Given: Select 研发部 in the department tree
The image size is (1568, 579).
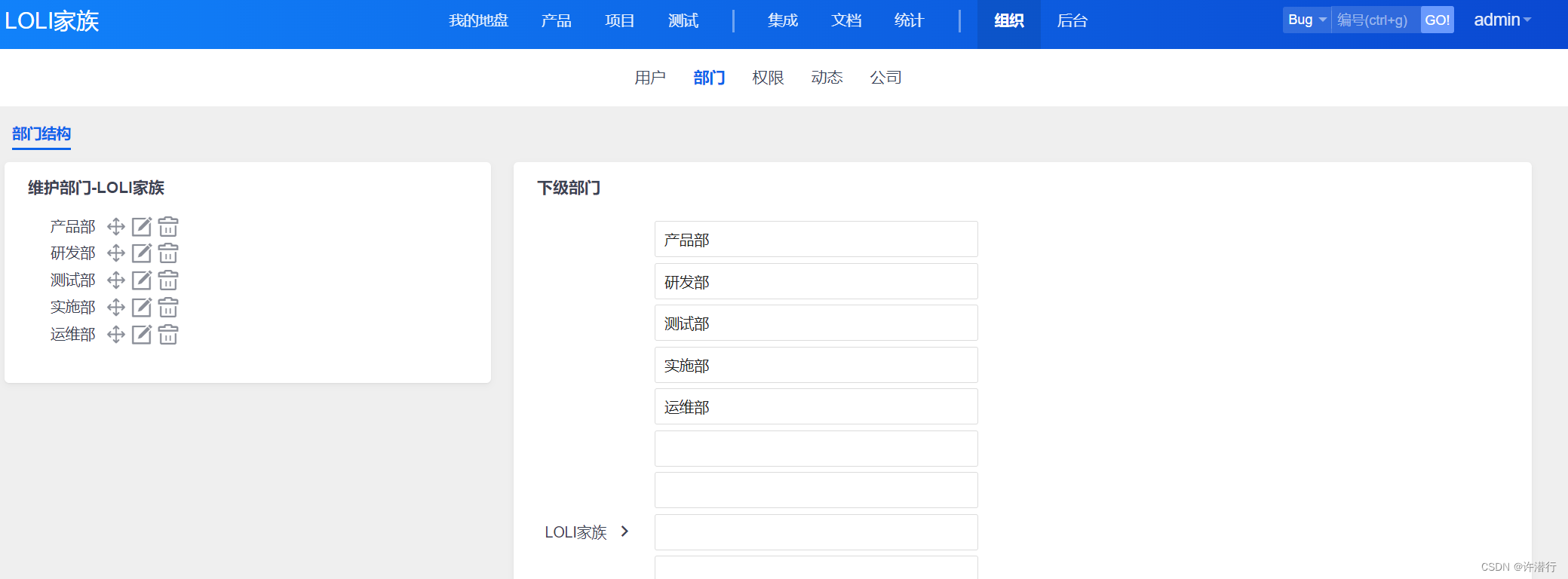Looking at the screenshot, I should point(72,253).
